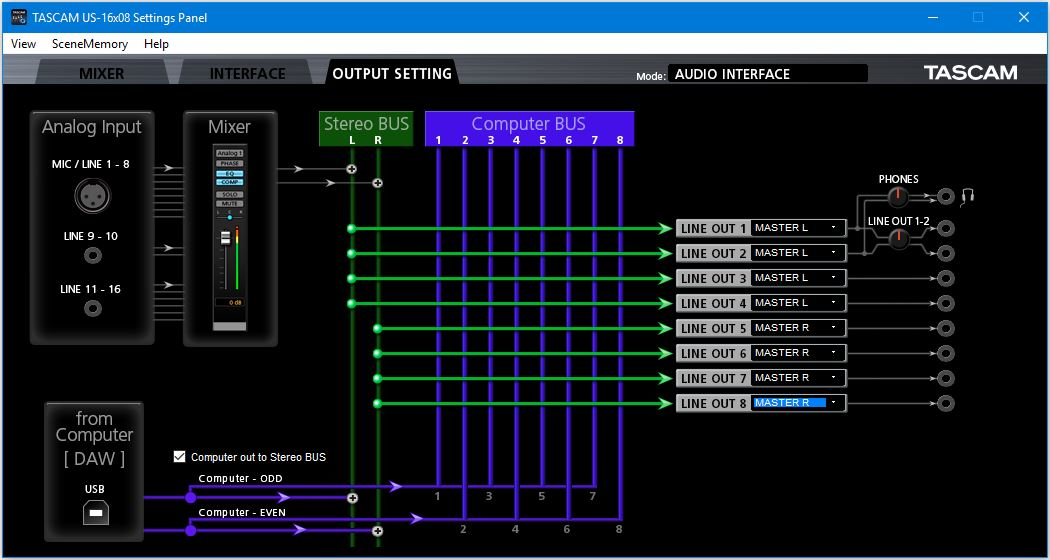
Task: Click the Stereo BUS header
Action: coord(366,128)
